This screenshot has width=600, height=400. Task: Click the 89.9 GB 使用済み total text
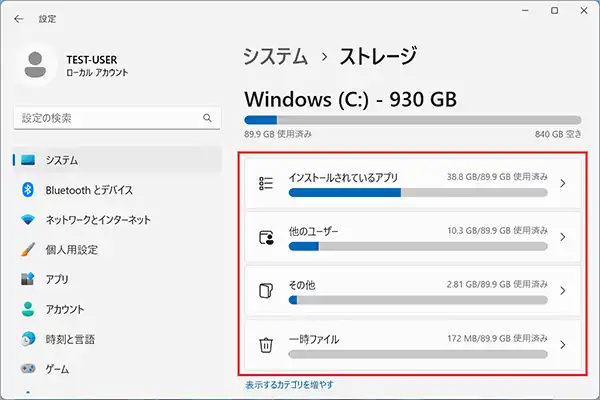278,134
